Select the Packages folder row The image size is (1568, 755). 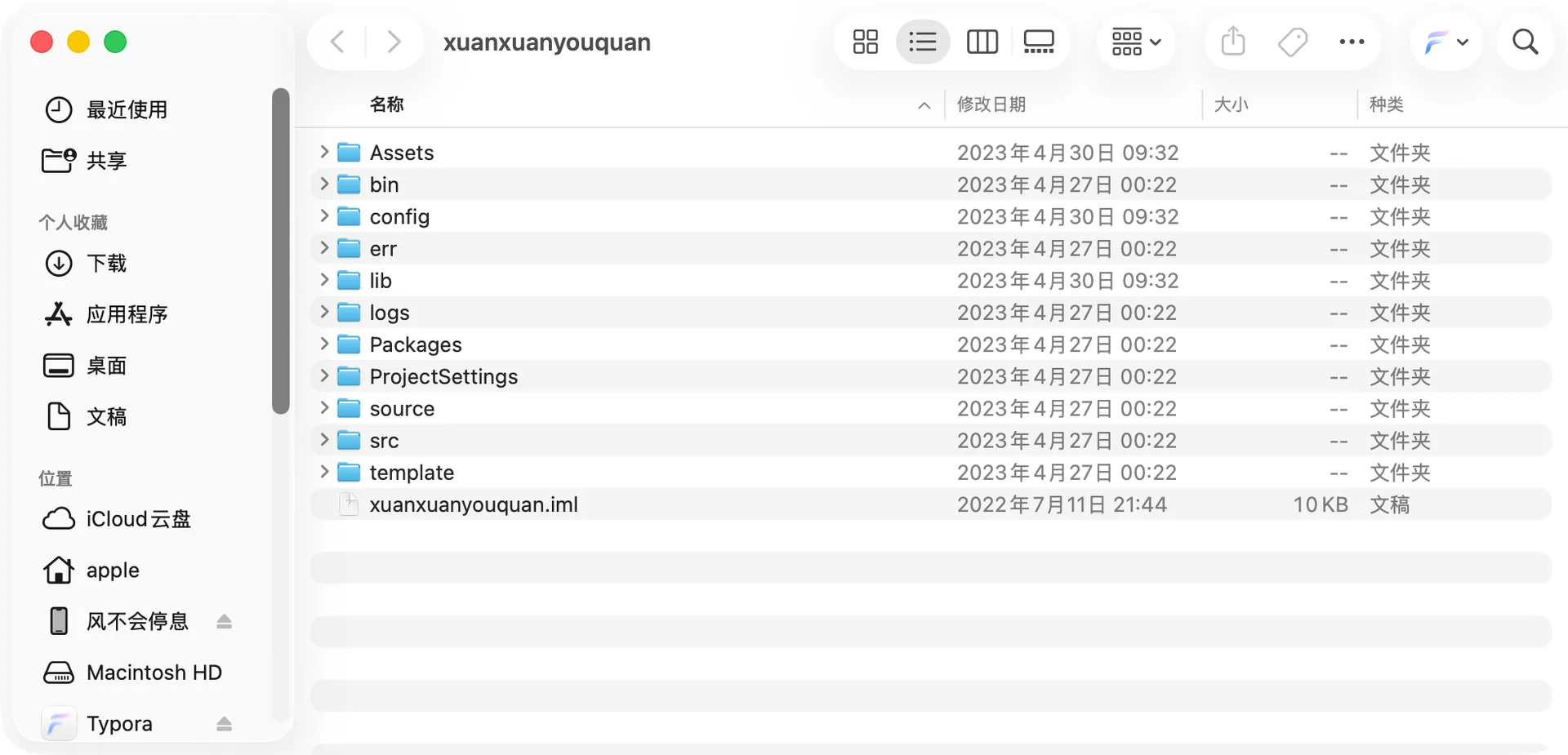pyautogui.click(x=931, y=344)
